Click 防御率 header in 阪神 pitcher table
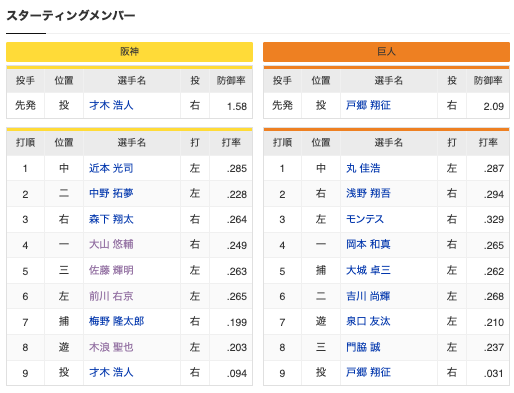 pyautogui.click(x=231, y=80)
